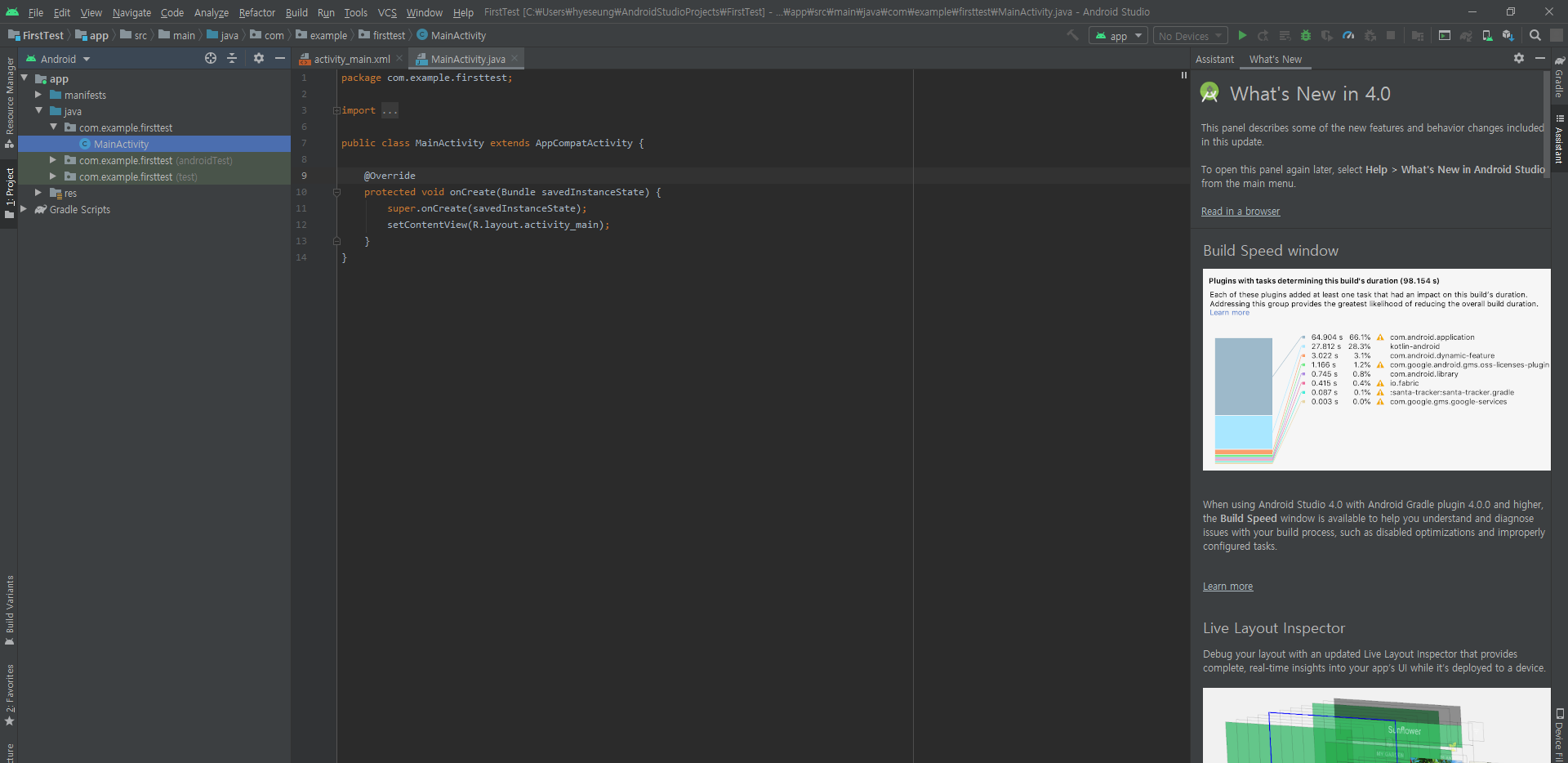Screen dimensions: 1568x763
Task: Open the File menu
Action: [36, 12]
